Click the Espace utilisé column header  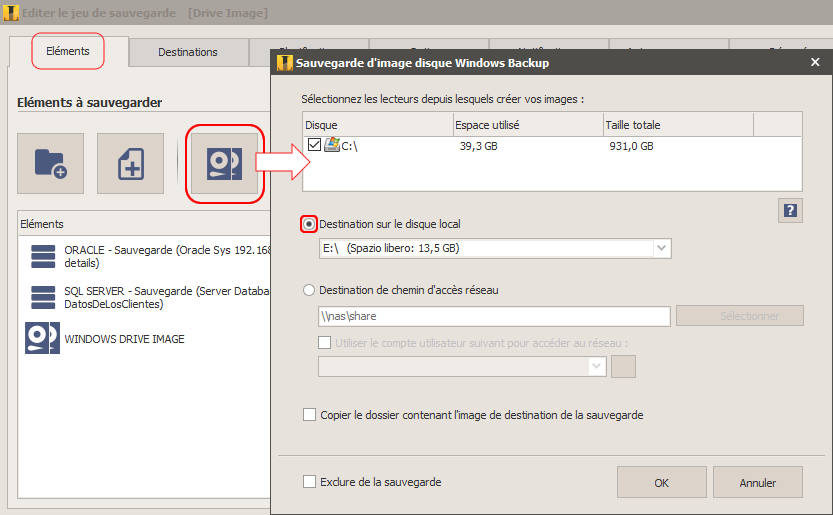tap(529, 125)
